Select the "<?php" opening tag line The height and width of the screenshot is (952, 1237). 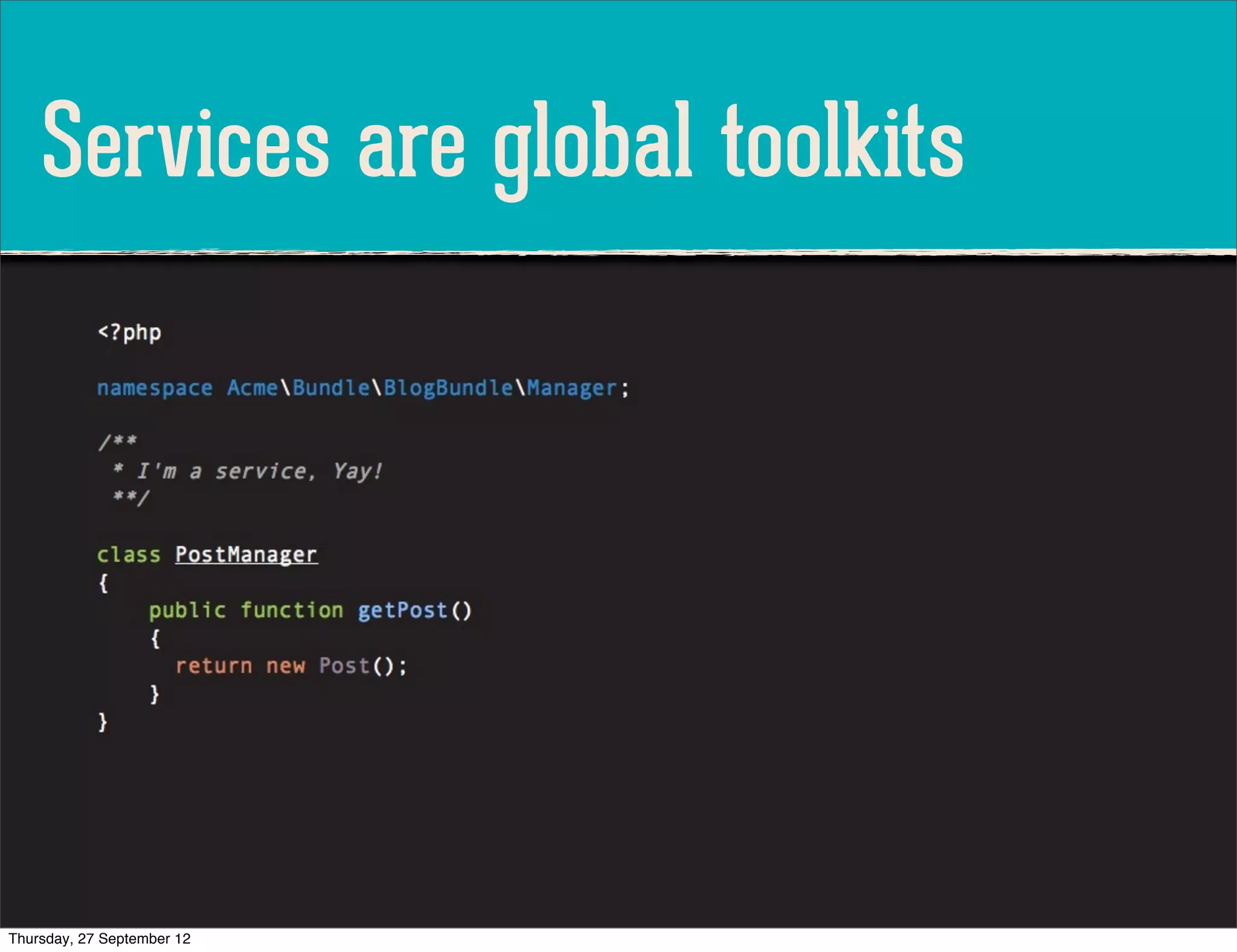coord(129,333)
